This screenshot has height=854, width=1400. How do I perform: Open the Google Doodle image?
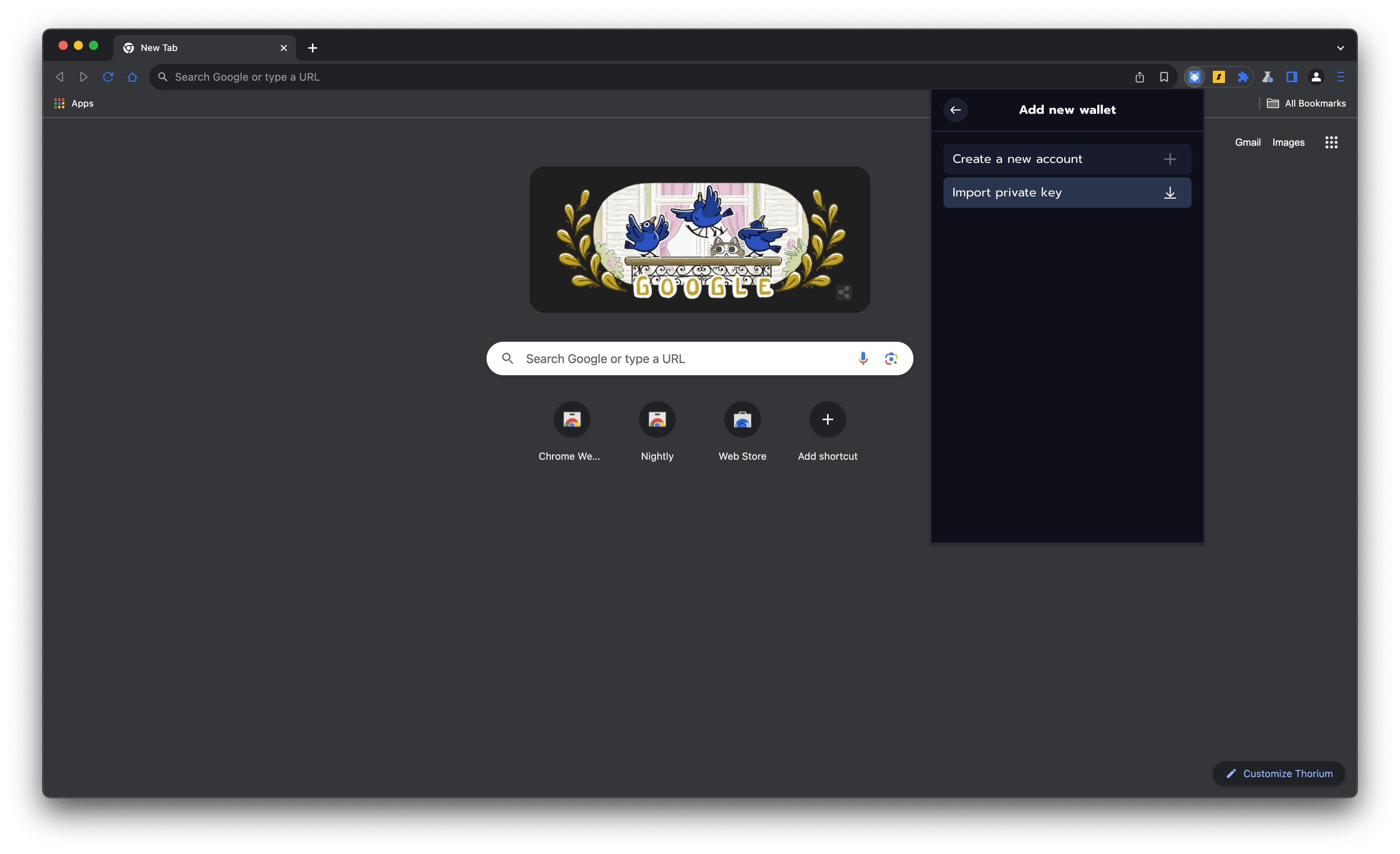(x=700, y=239)
